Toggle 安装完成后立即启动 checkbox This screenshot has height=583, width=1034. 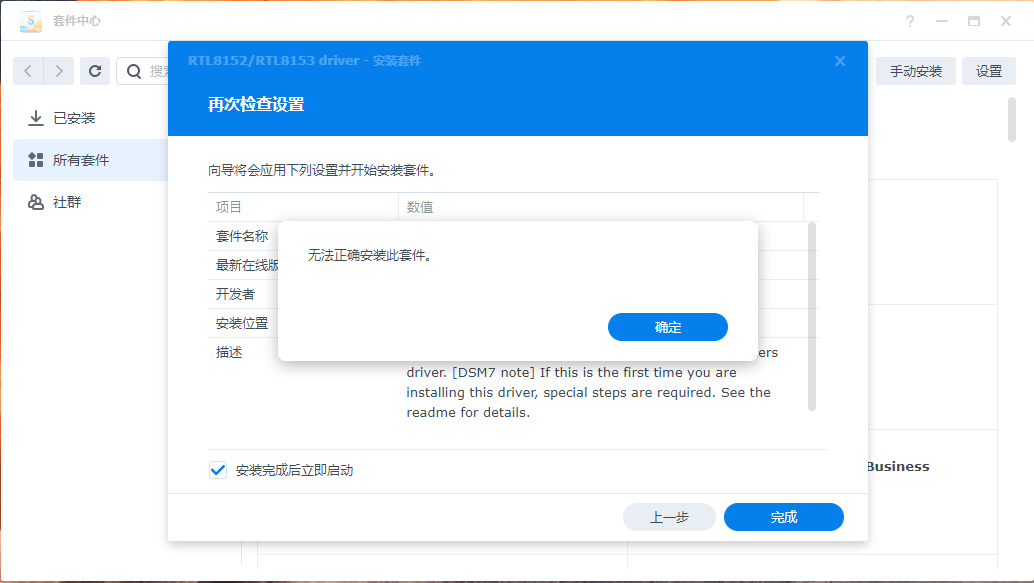click(218, 470)
